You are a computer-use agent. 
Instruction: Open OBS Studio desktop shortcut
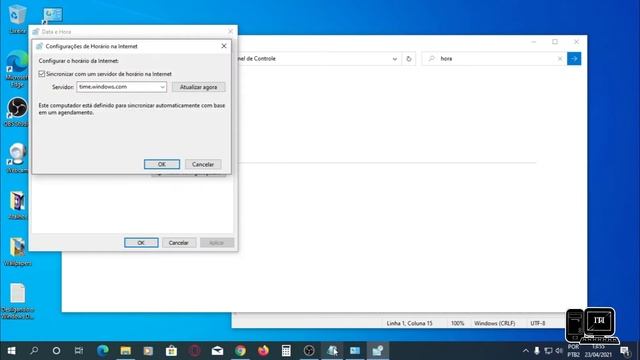coord(17,112)
